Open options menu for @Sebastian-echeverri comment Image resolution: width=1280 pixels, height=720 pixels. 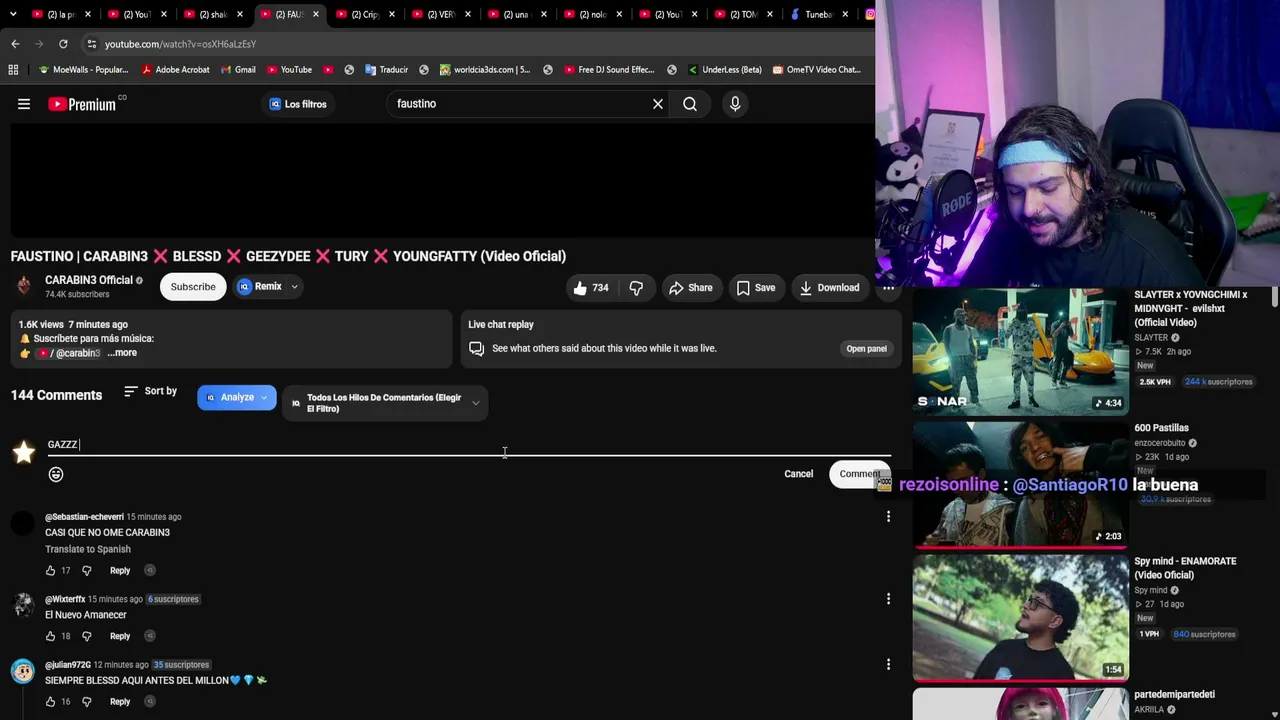point(888,517)
